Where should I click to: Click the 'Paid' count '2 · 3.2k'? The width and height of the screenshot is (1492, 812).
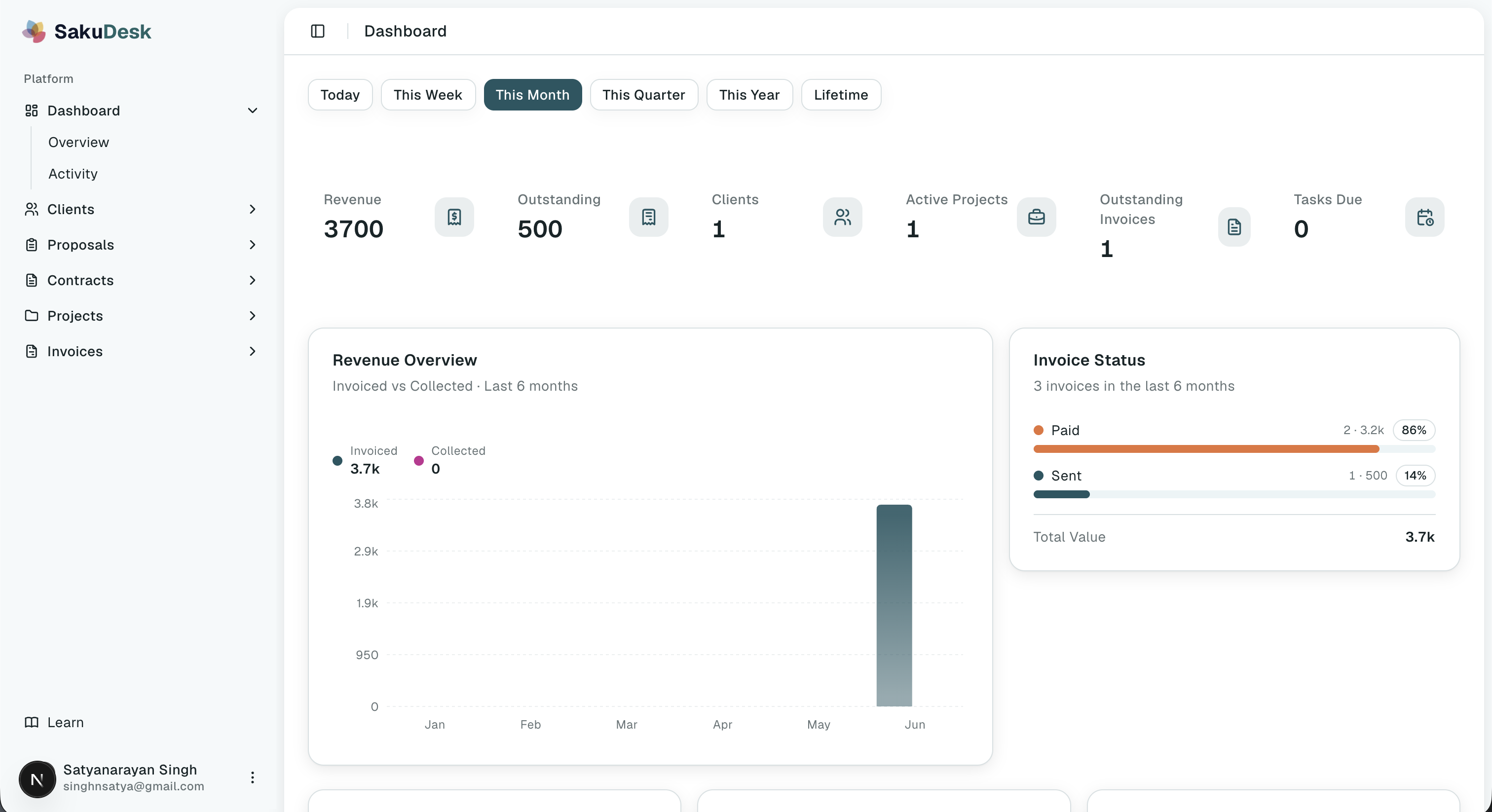pyautogui.click(x=1363, y=430)
